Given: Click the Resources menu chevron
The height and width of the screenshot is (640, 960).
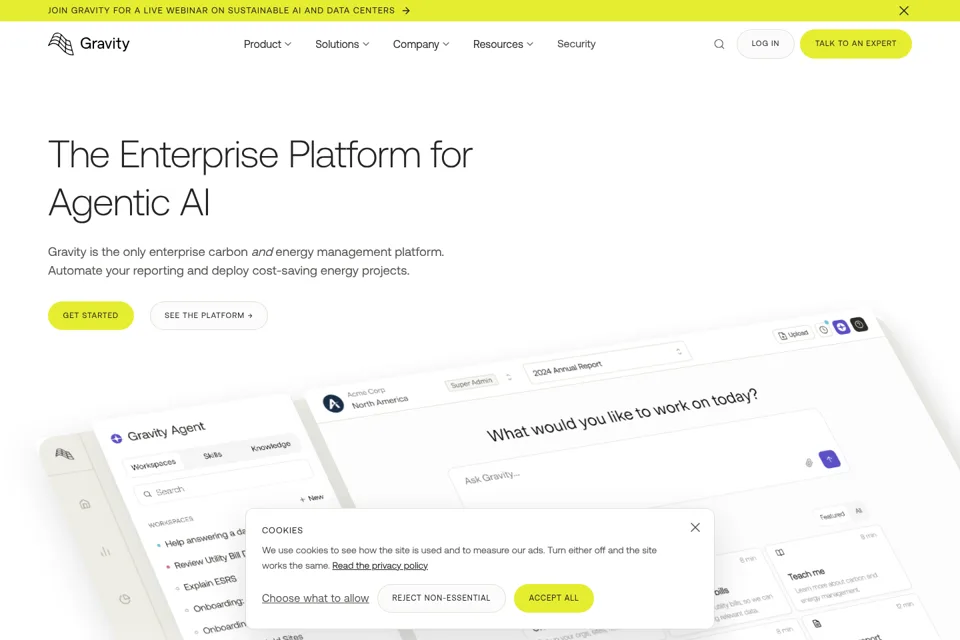Looking at the screenshot, I should point(530,44).
